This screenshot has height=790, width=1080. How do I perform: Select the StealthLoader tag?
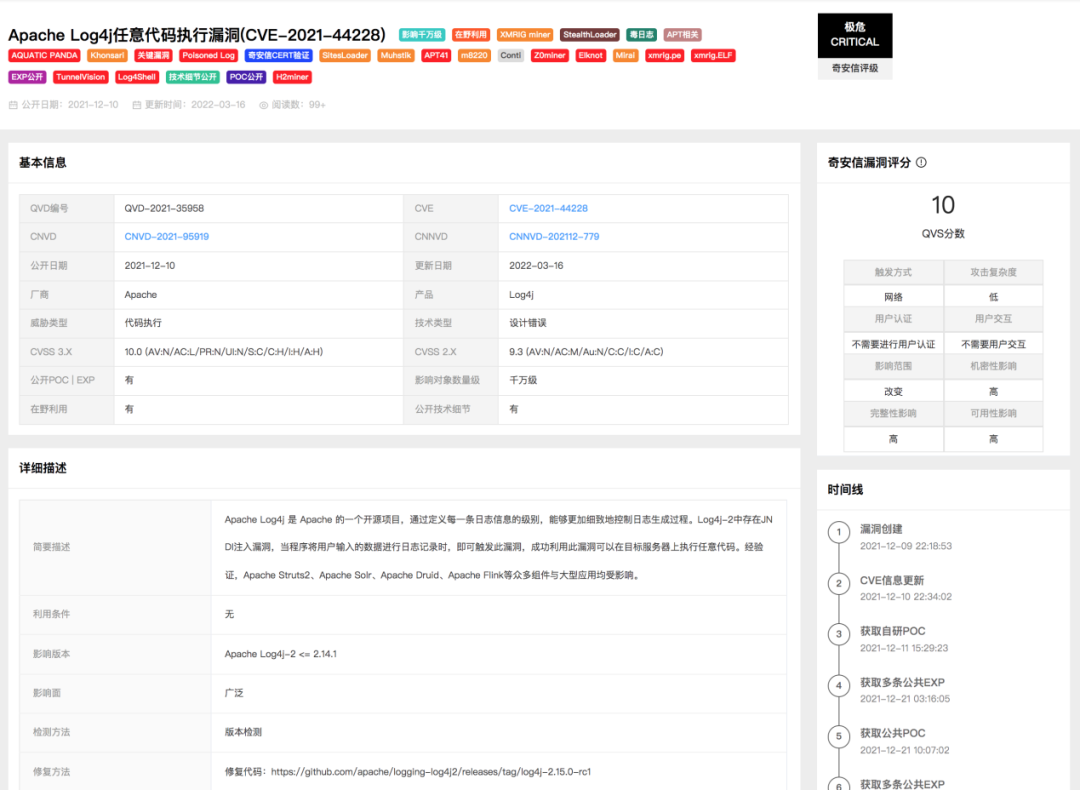click(x=590, y=34)
